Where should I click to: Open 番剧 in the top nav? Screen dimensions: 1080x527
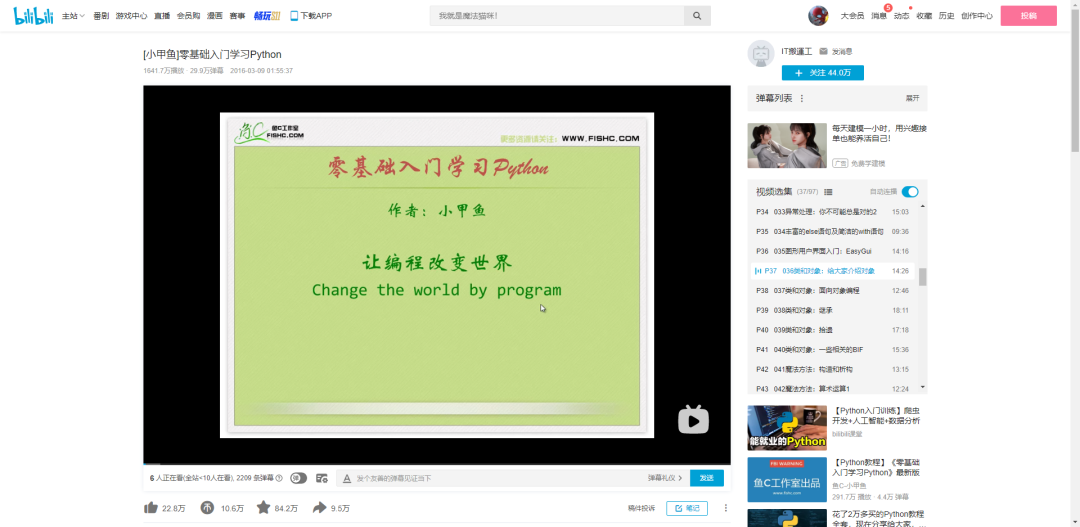coord(101,15)
